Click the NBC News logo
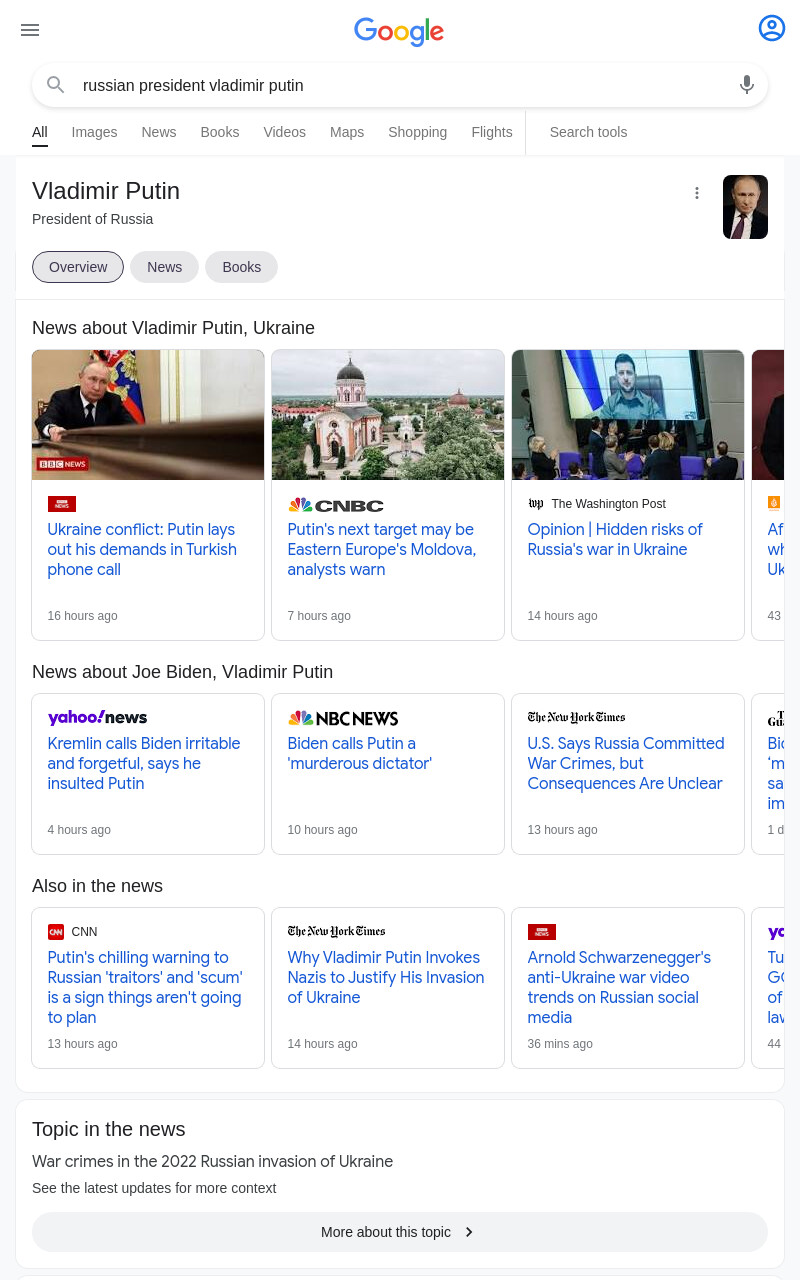The width and height of the screenshot is (800, 1280). pos(343,718)
